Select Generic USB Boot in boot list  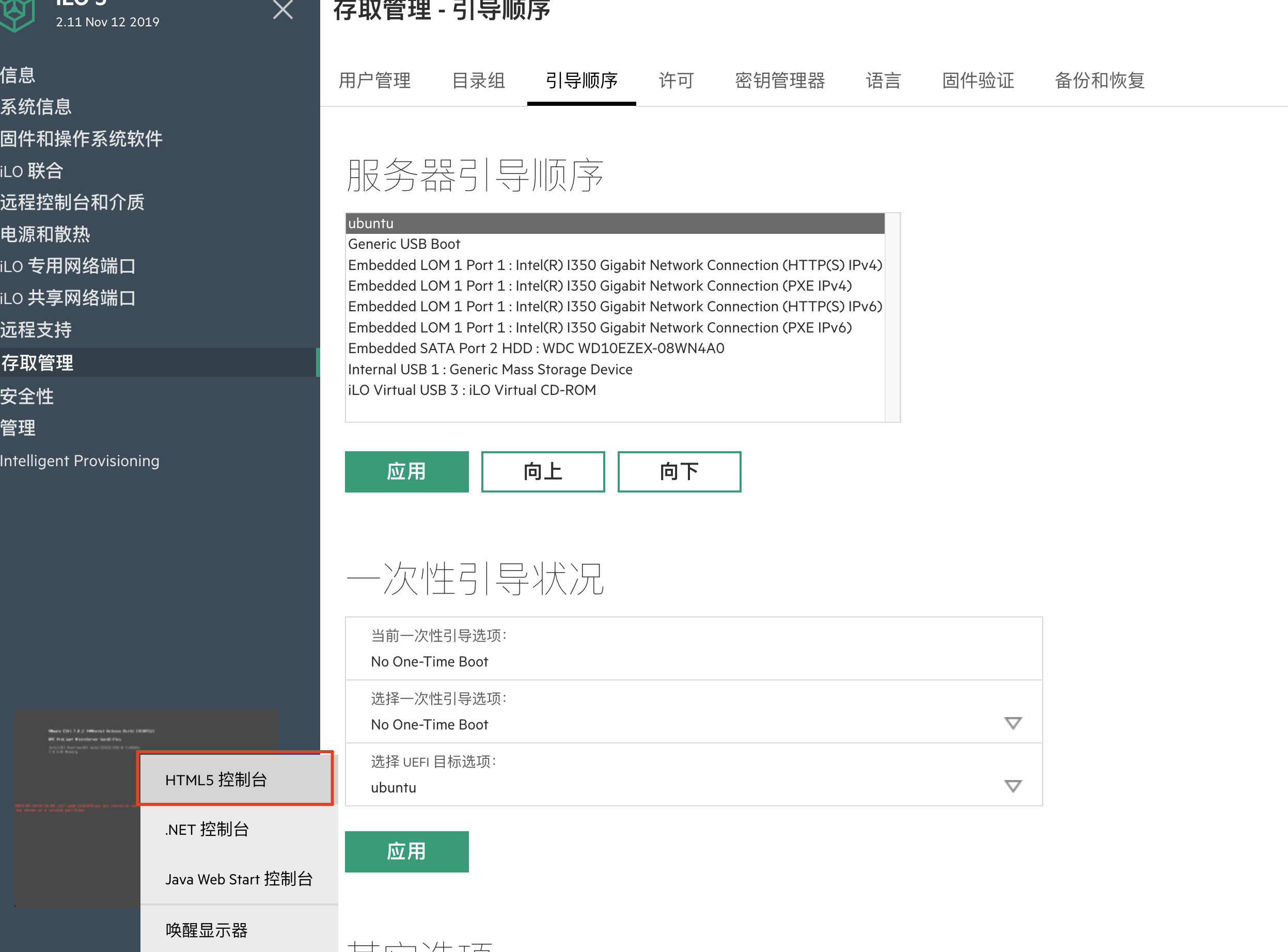pyautogui.click(x=403, y=244)
